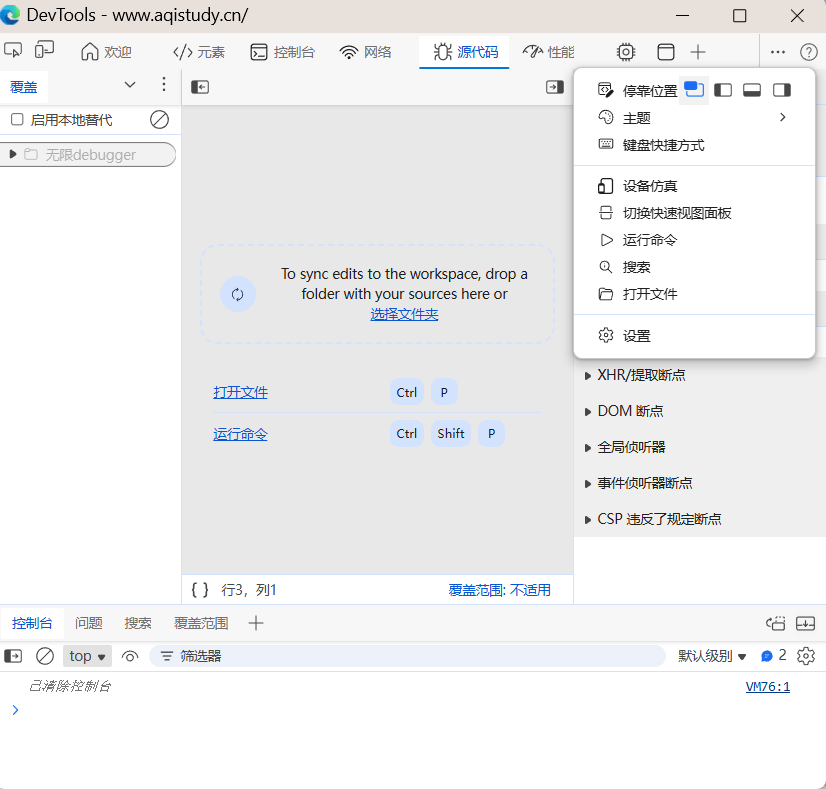The width and height of the screenshot is (826, 789).
Task: Toggle the live expression eye icon
Action: (130, 656)
